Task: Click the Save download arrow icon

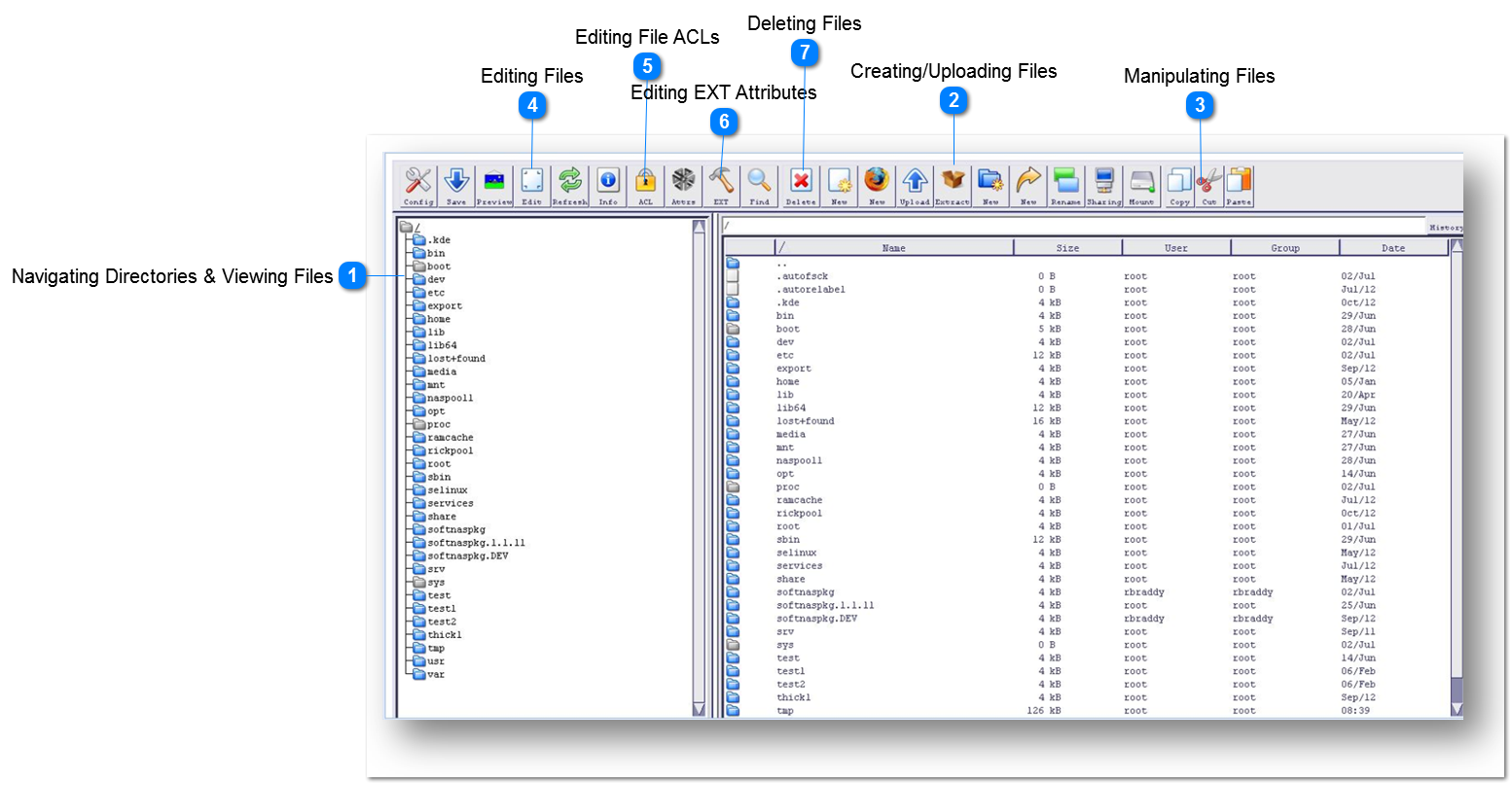Action: click(x=456, y=185)
